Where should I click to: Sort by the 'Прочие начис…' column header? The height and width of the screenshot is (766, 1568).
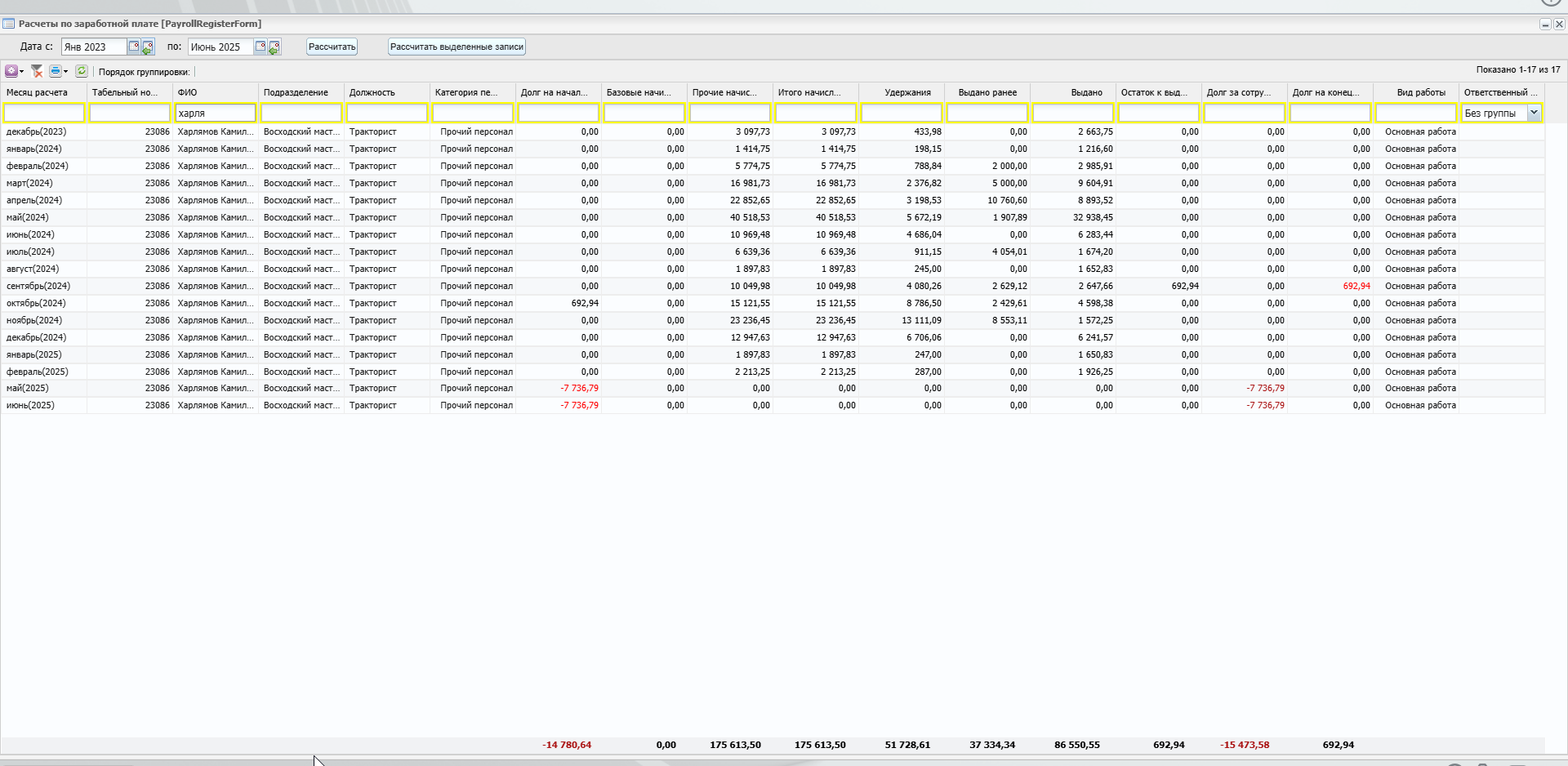(x=730, y=92)
